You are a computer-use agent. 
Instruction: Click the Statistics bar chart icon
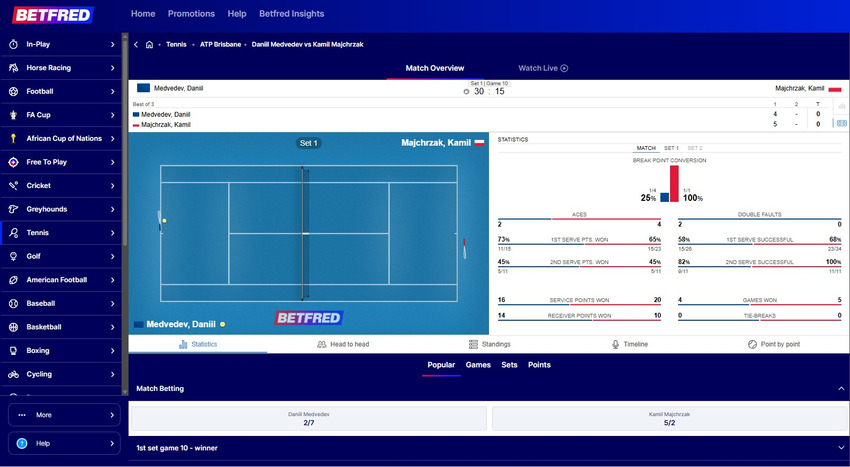(183, 344)
